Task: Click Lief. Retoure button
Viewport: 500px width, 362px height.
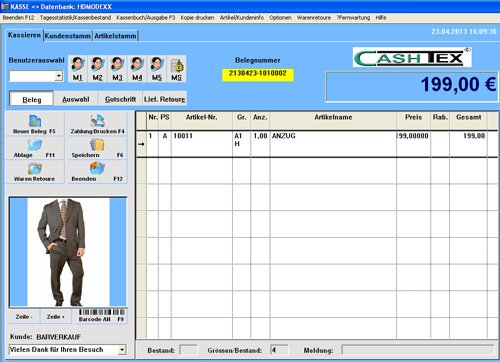Action: (165, 99)
